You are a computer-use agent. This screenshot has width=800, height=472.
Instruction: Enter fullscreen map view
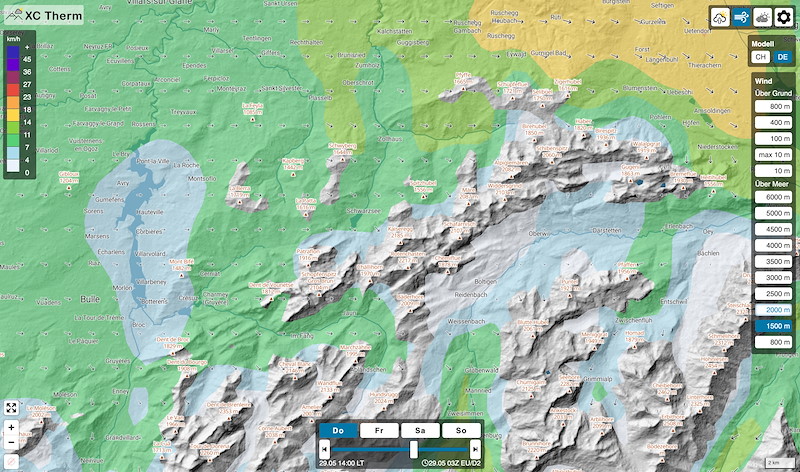[x=11, y=408]
